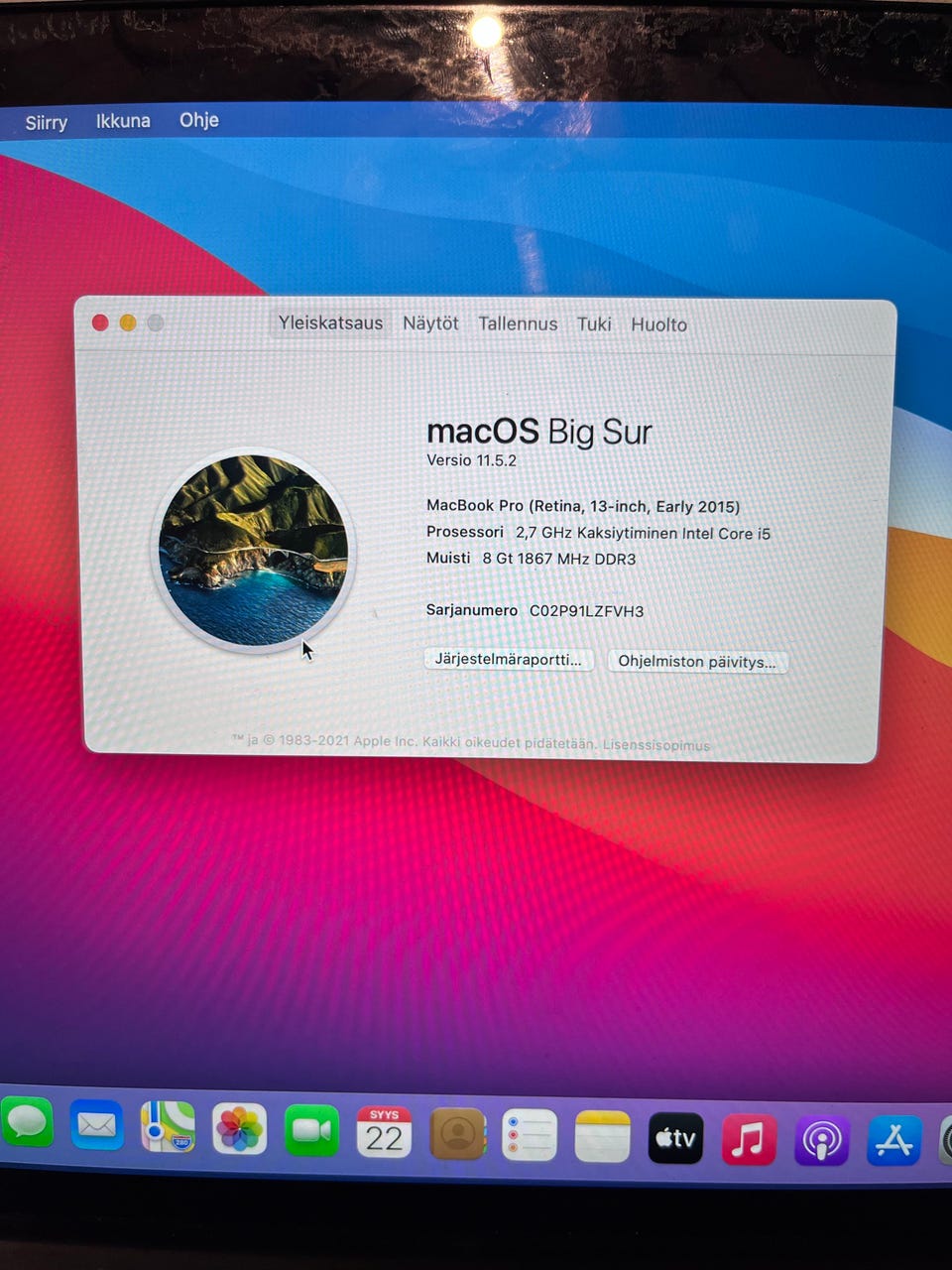
Task: Minimize the window with yellow button
Action: pos(128,322)
